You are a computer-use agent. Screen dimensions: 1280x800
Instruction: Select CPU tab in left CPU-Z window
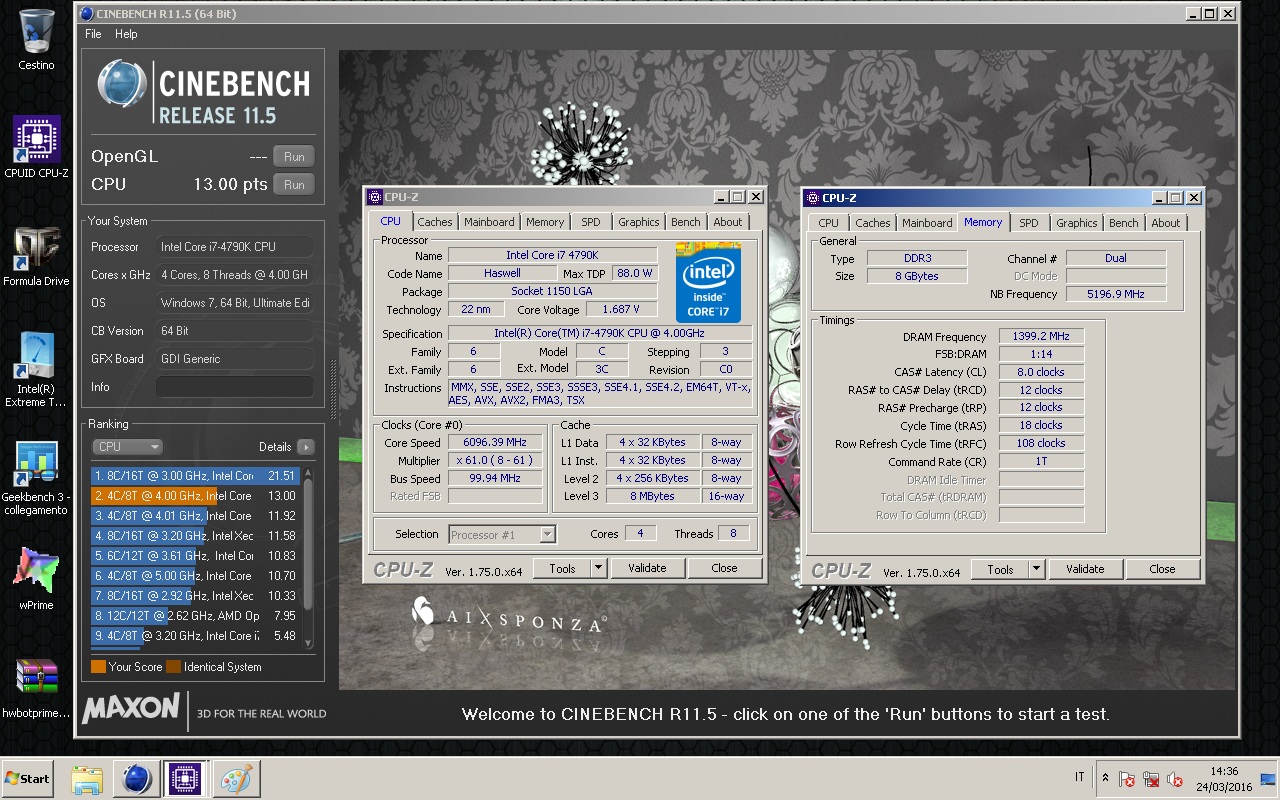click(x=391, y=222)
